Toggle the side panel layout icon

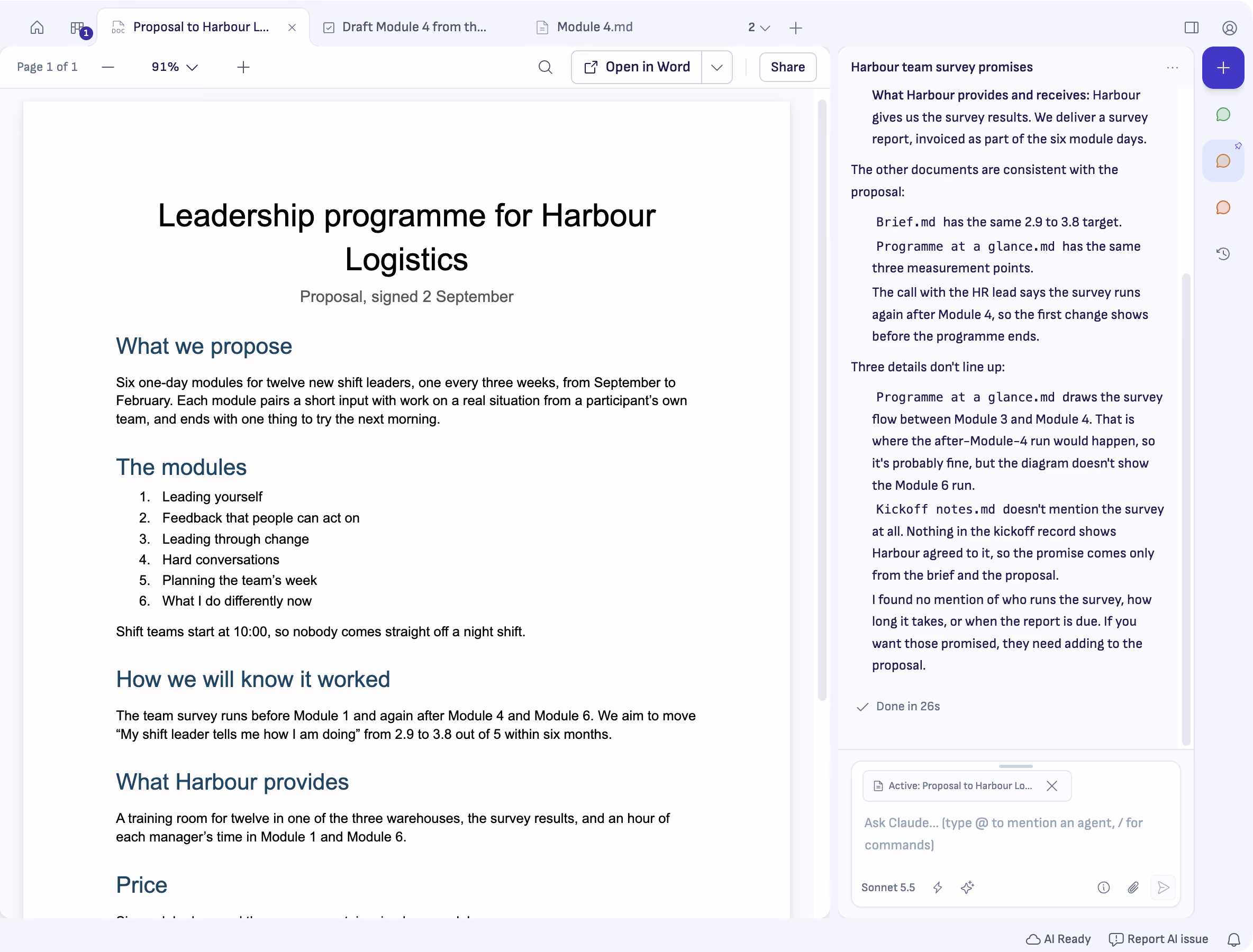point(1191,27)
